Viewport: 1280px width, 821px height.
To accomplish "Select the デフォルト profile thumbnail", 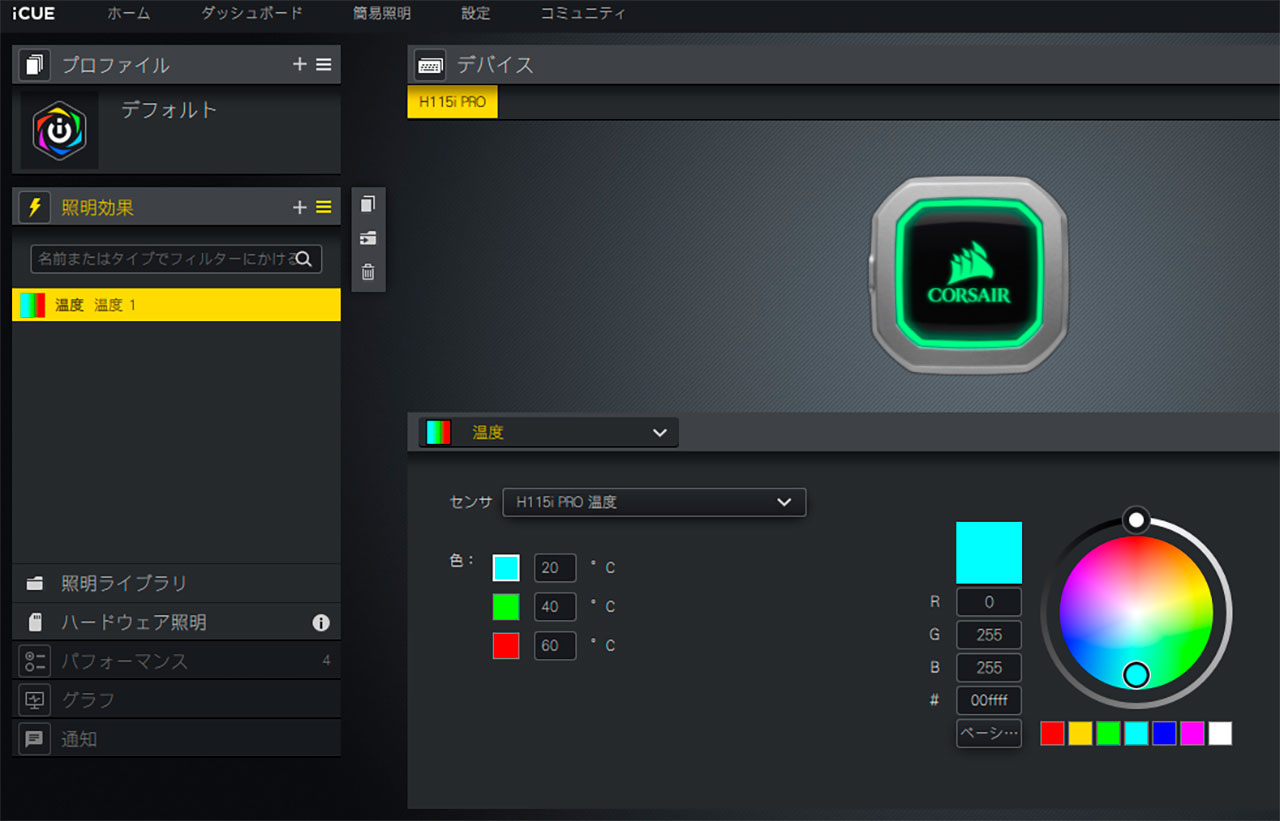I will click(x=60, y=130).
